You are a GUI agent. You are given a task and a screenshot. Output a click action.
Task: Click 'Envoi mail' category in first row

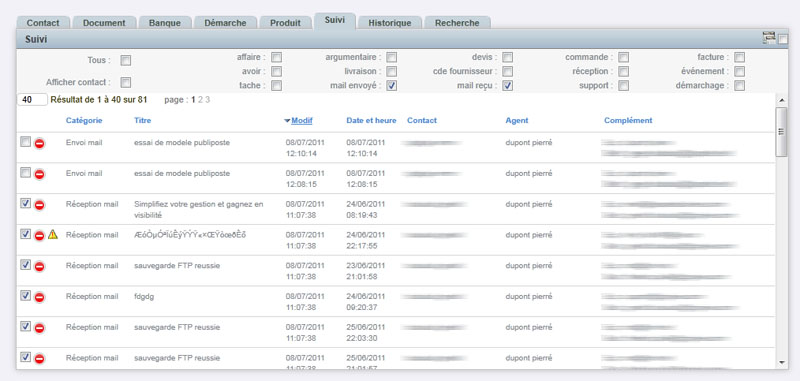pyautogui.click(x=84, y=143)
